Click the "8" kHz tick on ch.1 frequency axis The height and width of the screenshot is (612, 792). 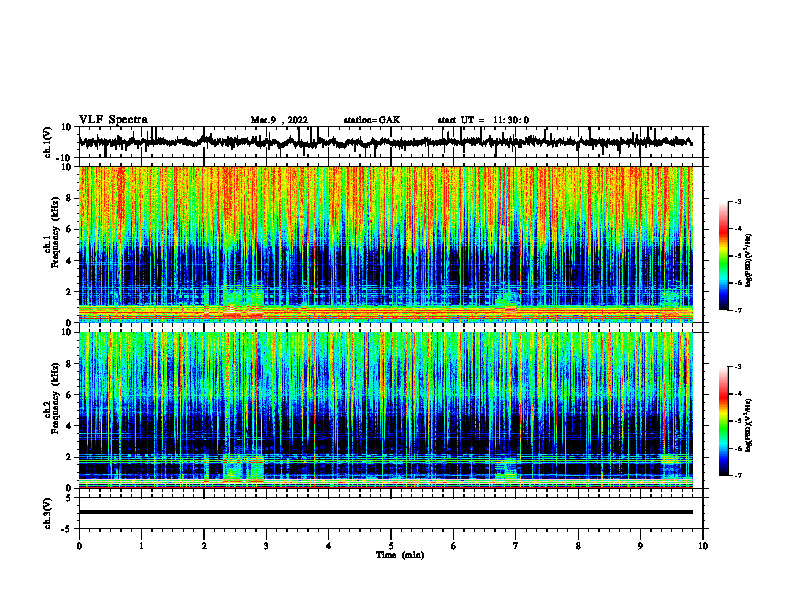click(69, 198)
